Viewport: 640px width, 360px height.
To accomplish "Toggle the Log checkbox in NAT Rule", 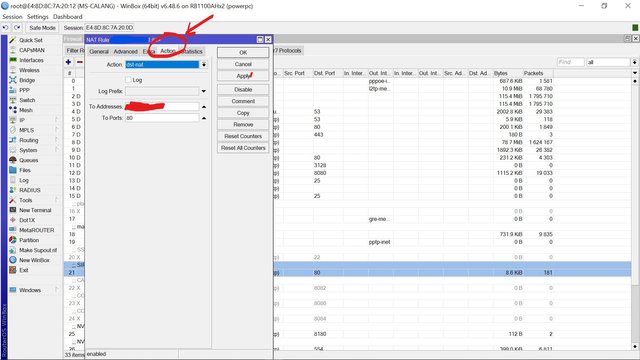I will coord(128,80).
